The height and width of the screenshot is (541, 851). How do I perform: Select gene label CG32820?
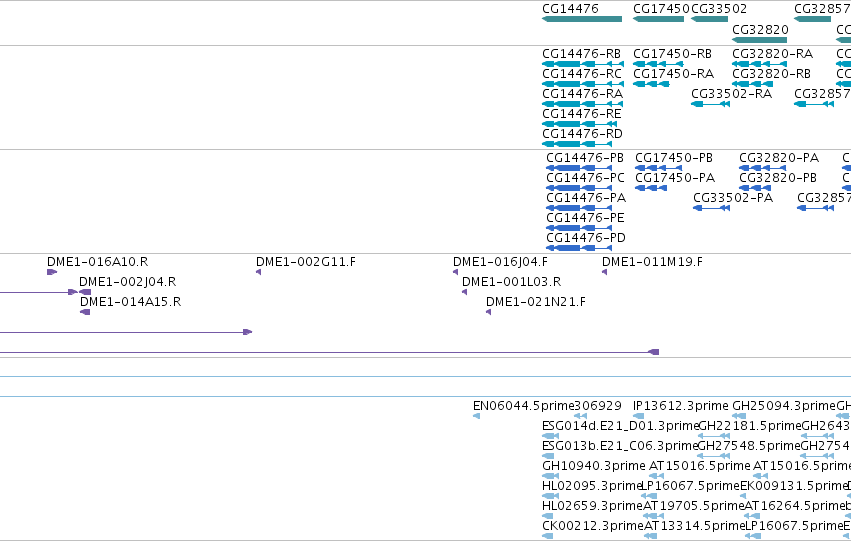[760, 29]
